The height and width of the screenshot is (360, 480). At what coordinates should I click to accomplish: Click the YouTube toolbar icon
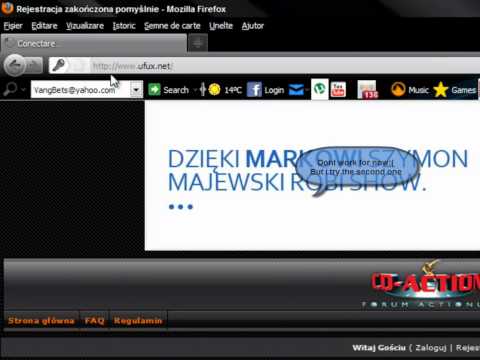coord(338,90)
